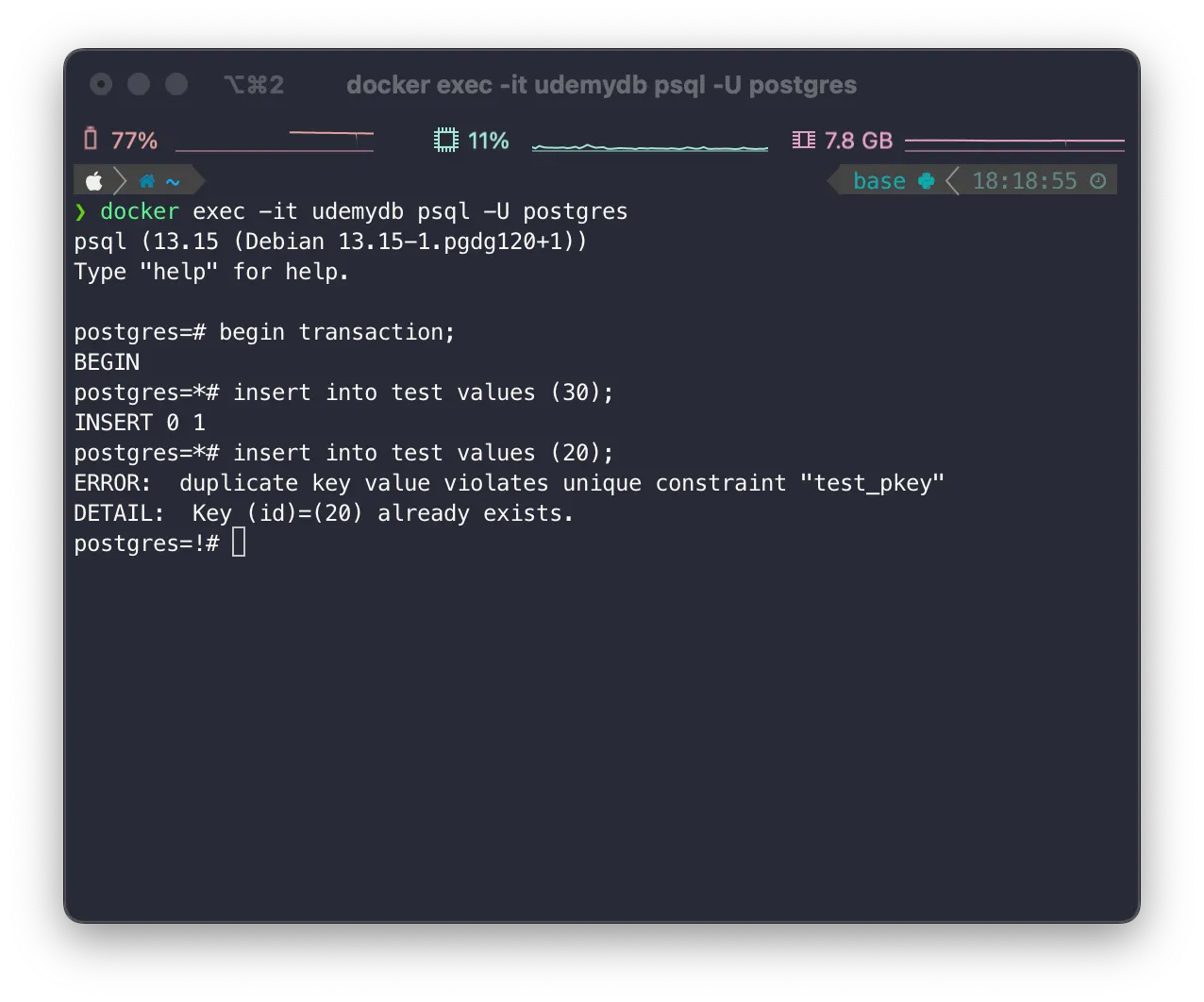
Task: Click the clock icon beside 18:18:55
Action: (1098, 180)
